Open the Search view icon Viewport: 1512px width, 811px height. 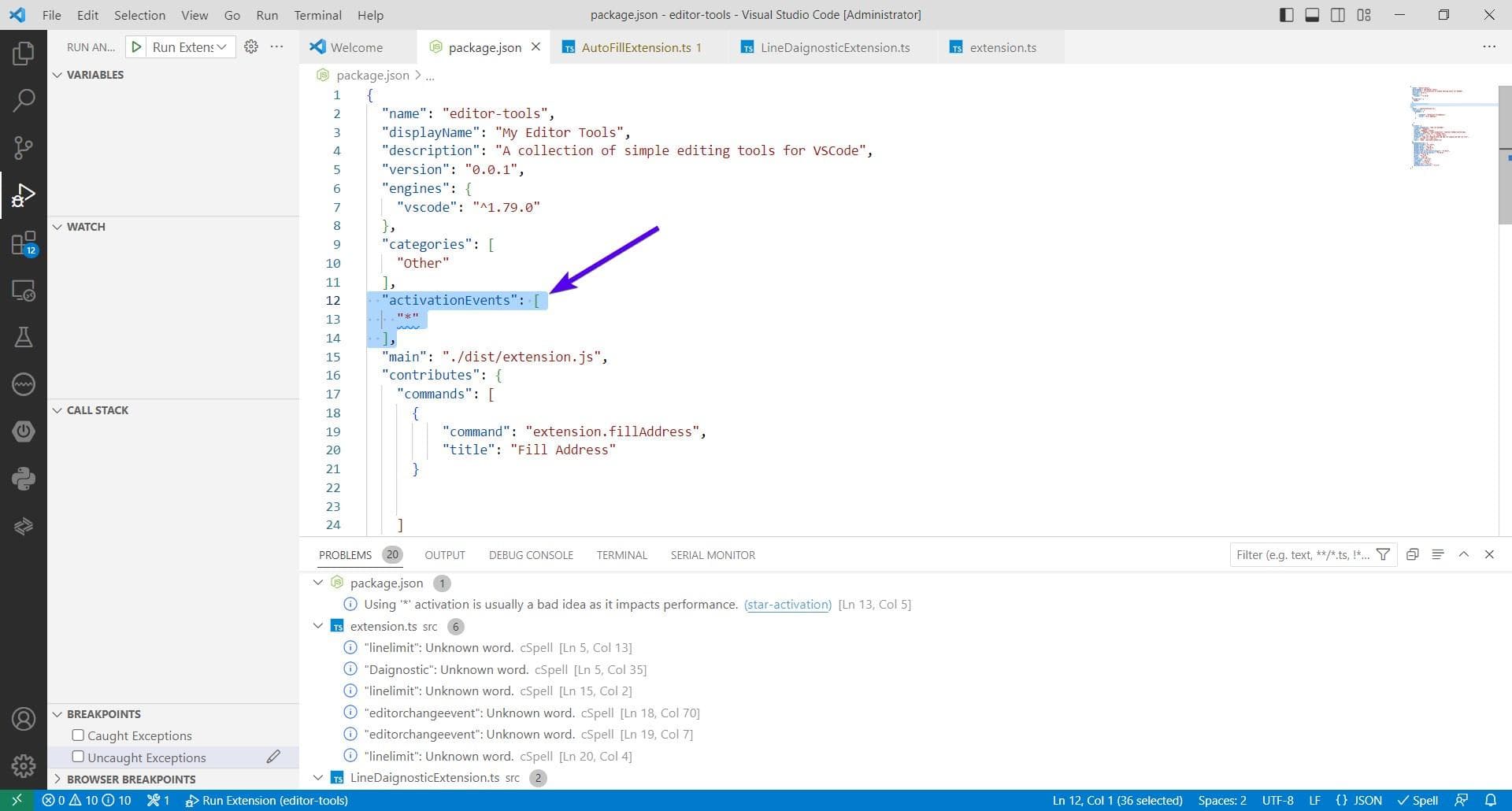(24, 100)
